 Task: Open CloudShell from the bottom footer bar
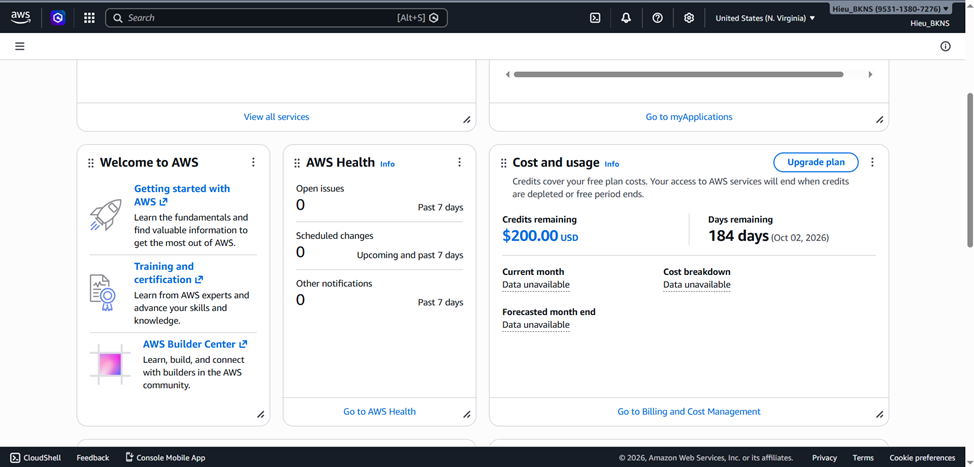click(x=36, y=458)
